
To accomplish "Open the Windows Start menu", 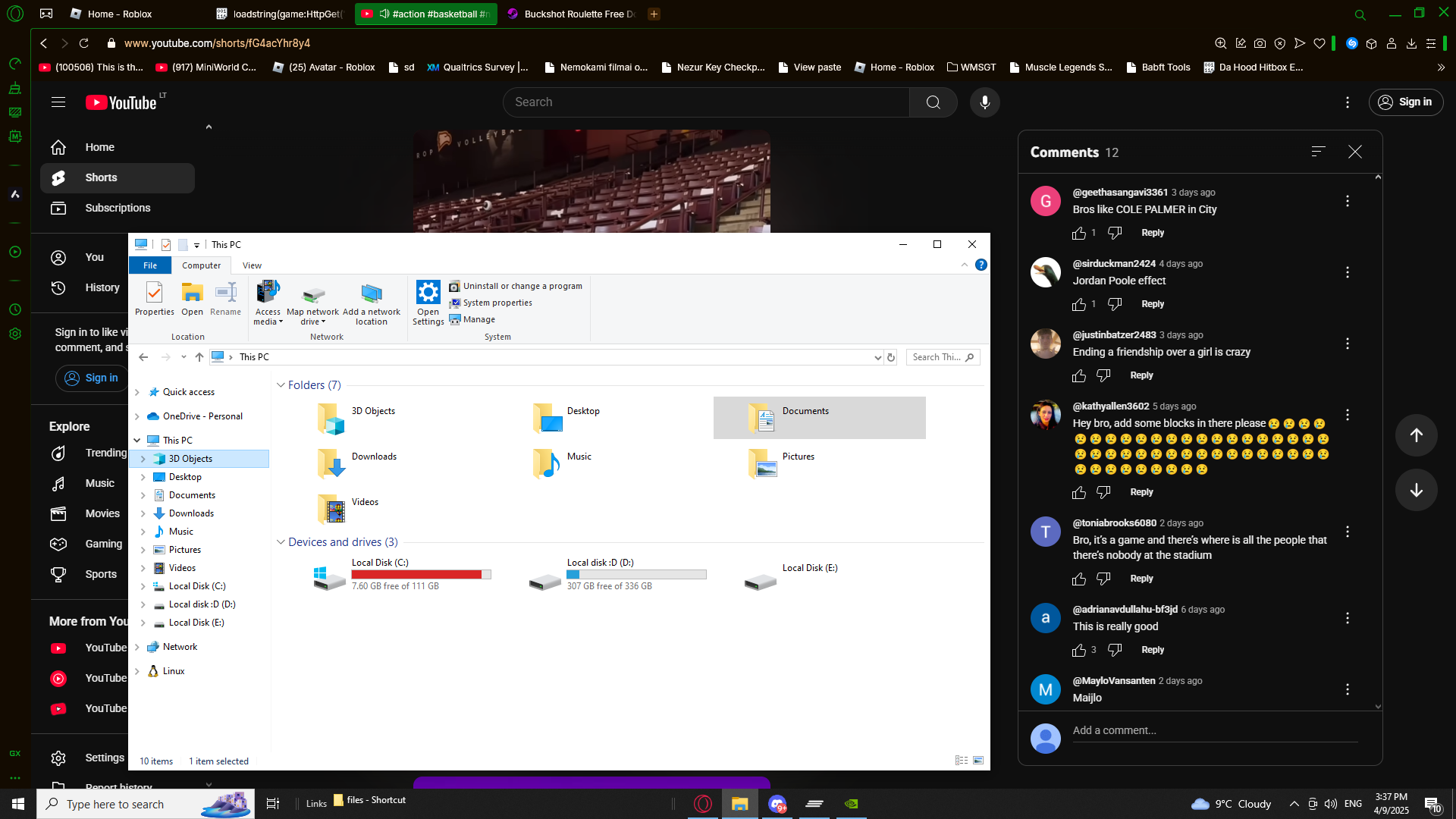I will coord(18,804).
